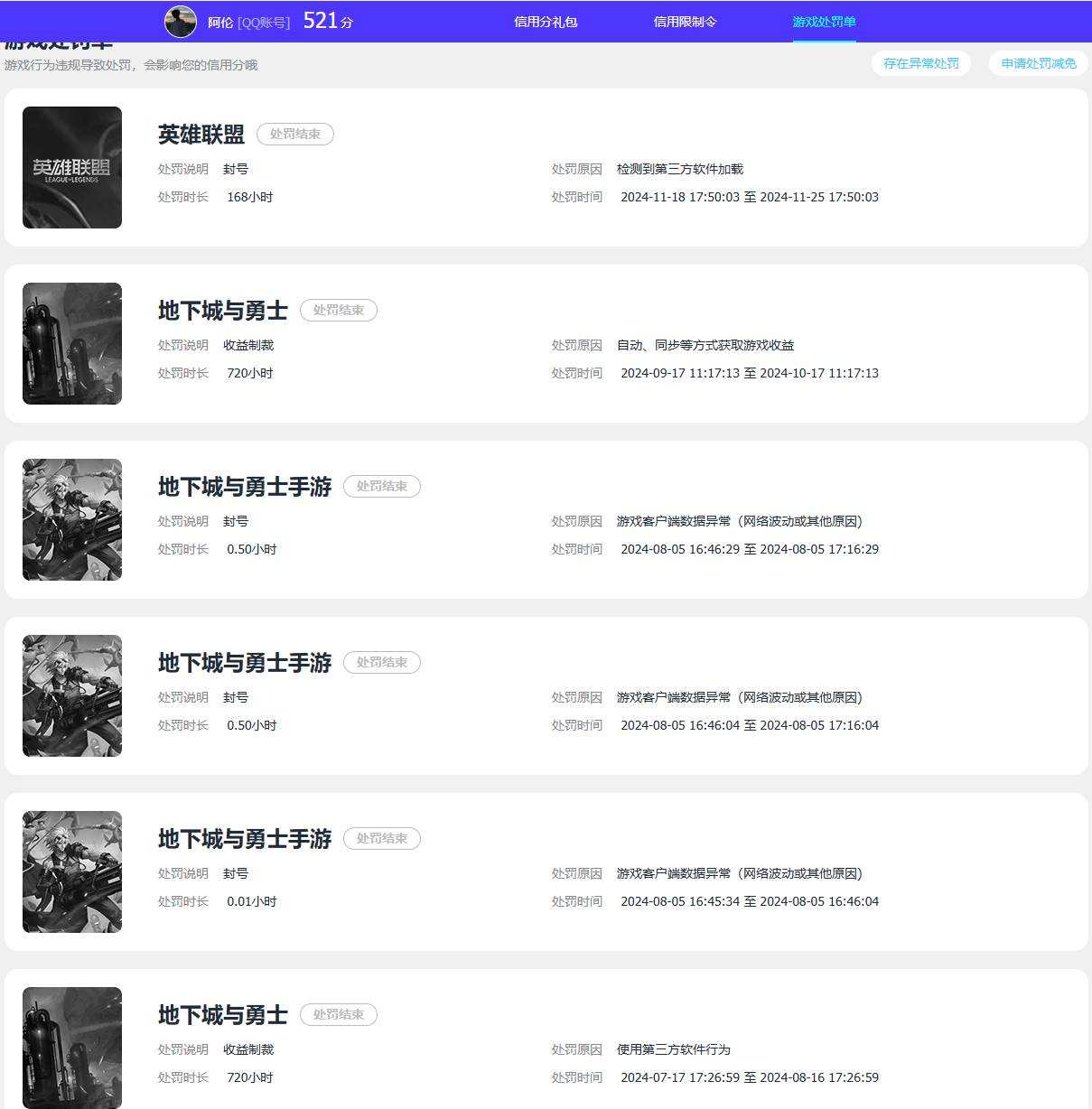Open the 信用分礼包 tab
The height and width of the screenshot is (1109, 1092).
pyautogui.click(x=546, y=22)
